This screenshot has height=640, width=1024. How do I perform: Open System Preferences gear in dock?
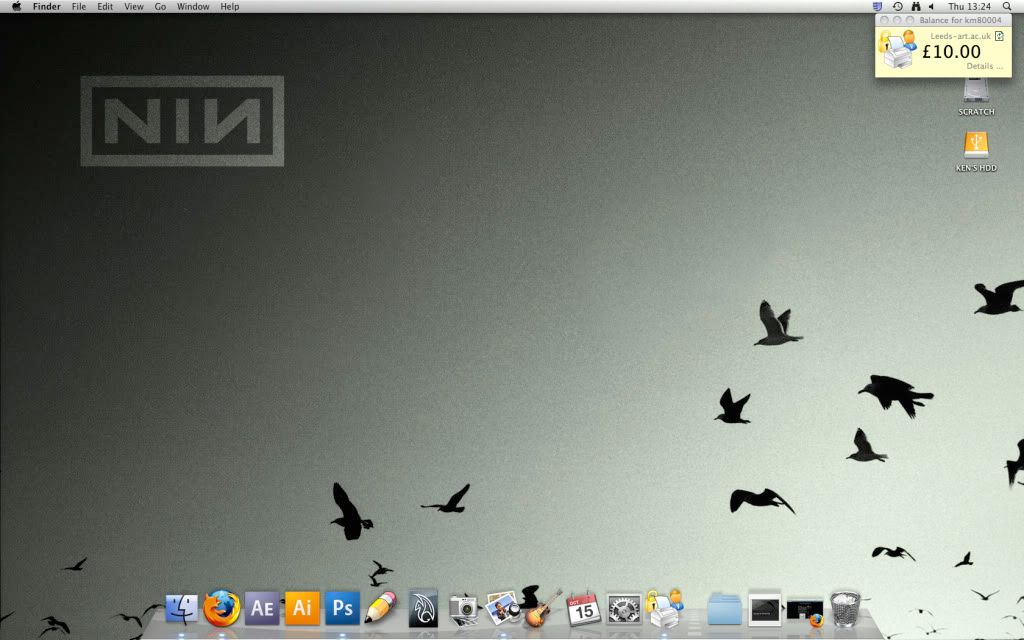click(624, 609)
